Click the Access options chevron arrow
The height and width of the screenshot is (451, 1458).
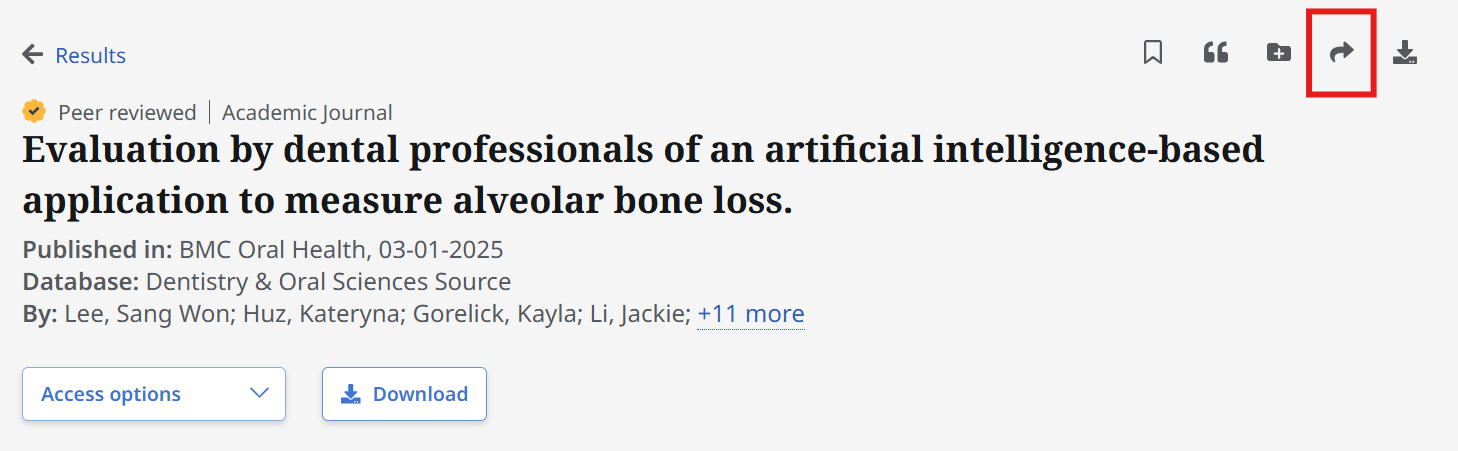pyautogui.click(x=259, y=393)
